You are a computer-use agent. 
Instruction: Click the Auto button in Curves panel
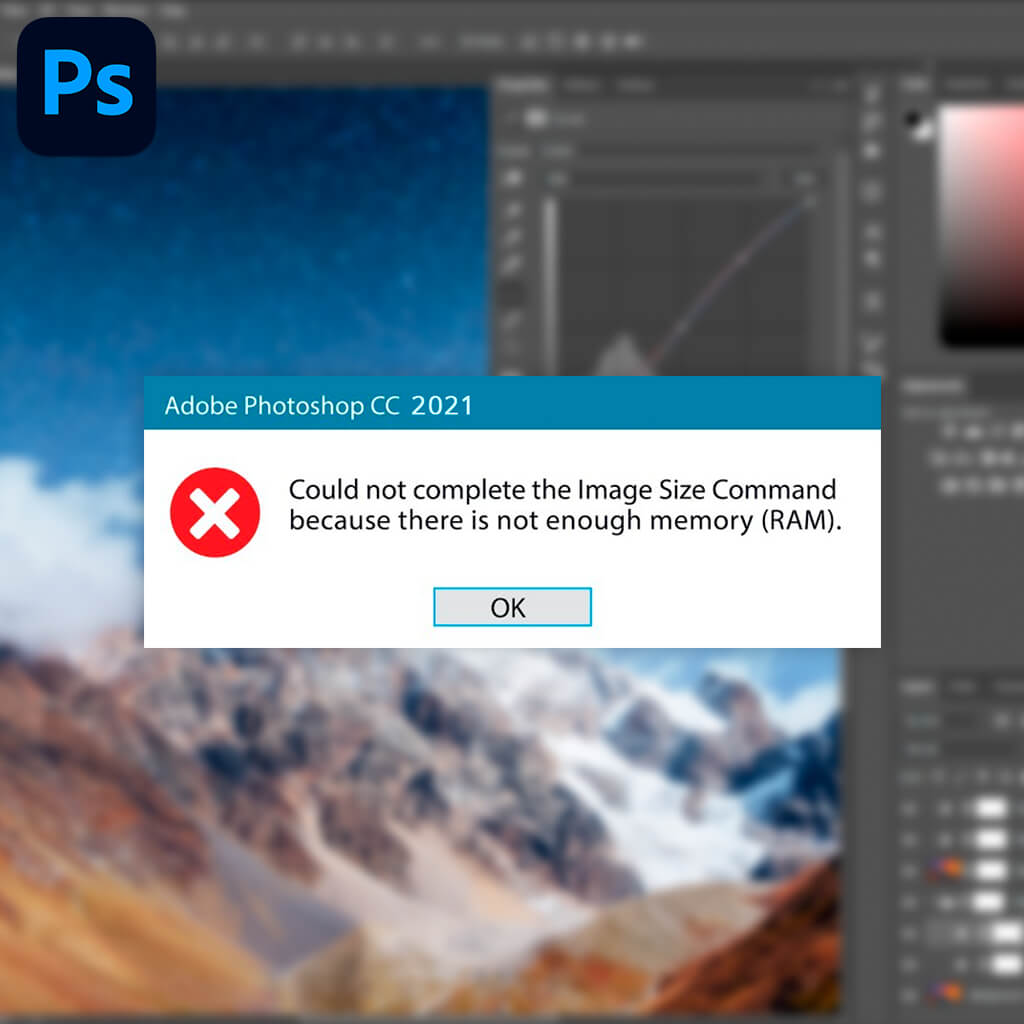click(x=805, y=178)
